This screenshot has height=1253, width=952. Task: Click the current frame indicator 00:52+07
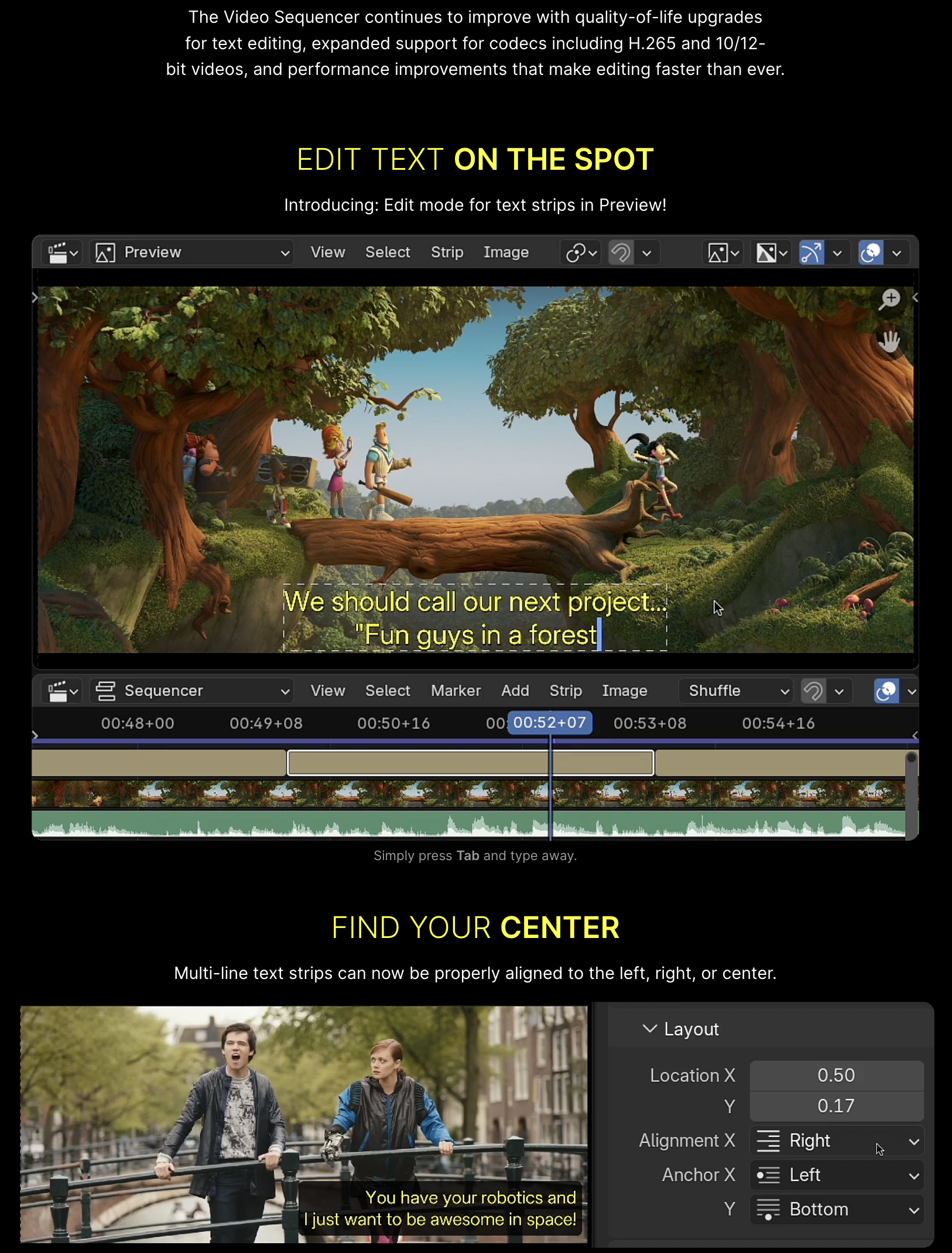(x=550, y=723)
